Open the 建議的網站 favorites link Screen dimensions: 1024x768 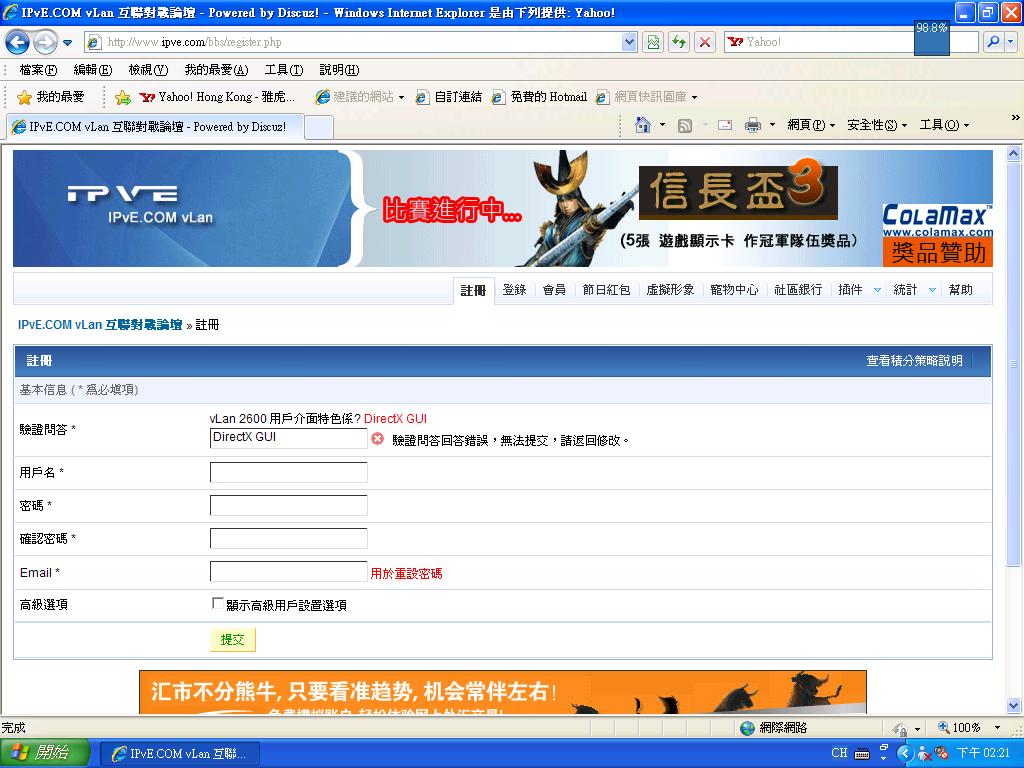tap(360, 97)
